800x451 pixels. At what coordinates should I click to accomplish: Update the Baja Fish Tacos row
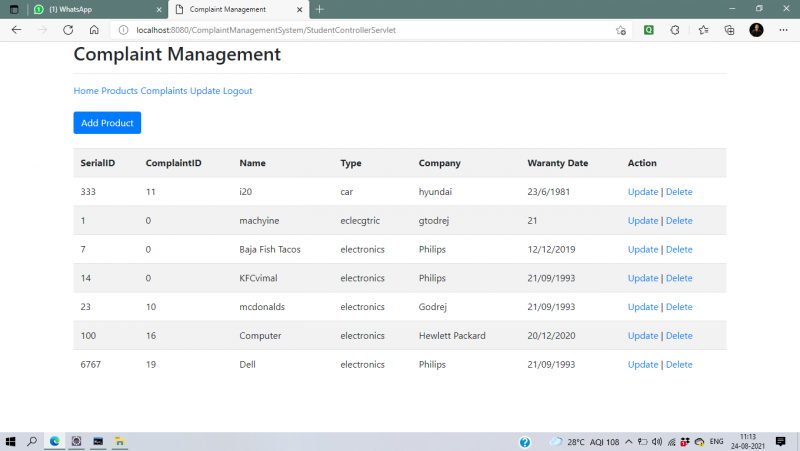click(x=643, y=249)
